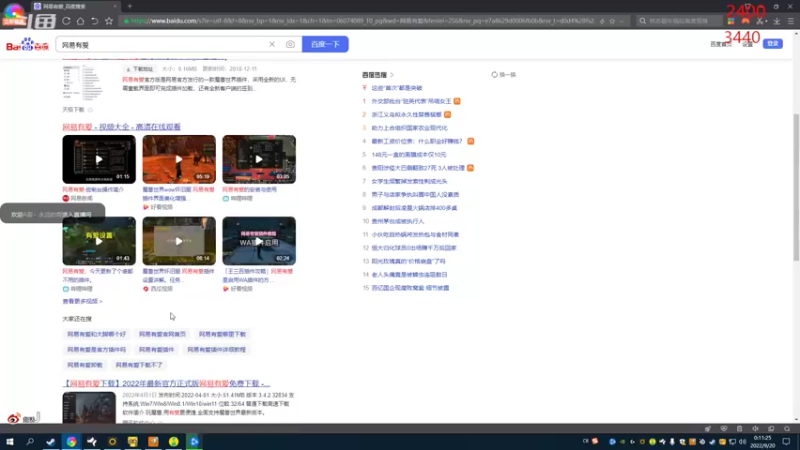
Task: Open the game controller extension icon
Action: click(745, 21)
